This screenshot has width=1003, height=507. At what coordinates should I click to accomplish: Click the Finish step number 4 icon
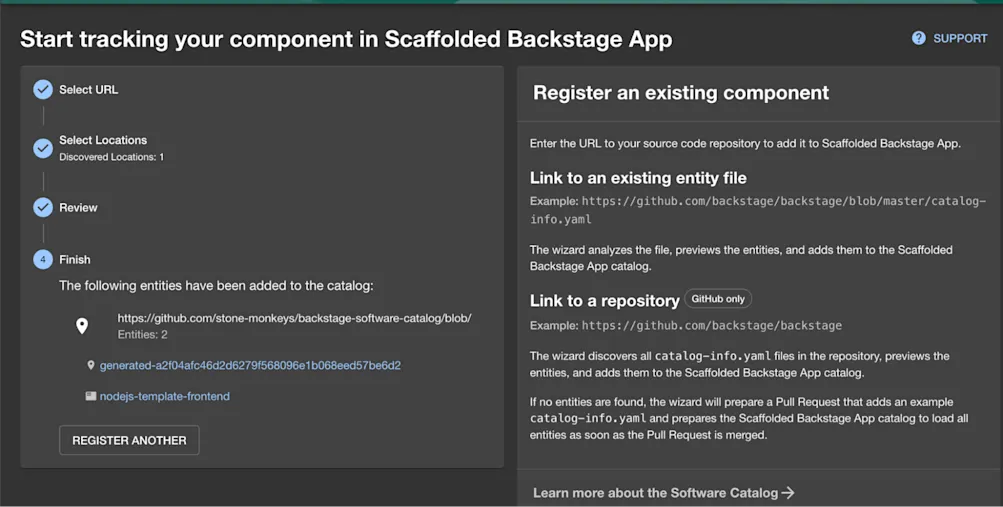coord(43,260)
